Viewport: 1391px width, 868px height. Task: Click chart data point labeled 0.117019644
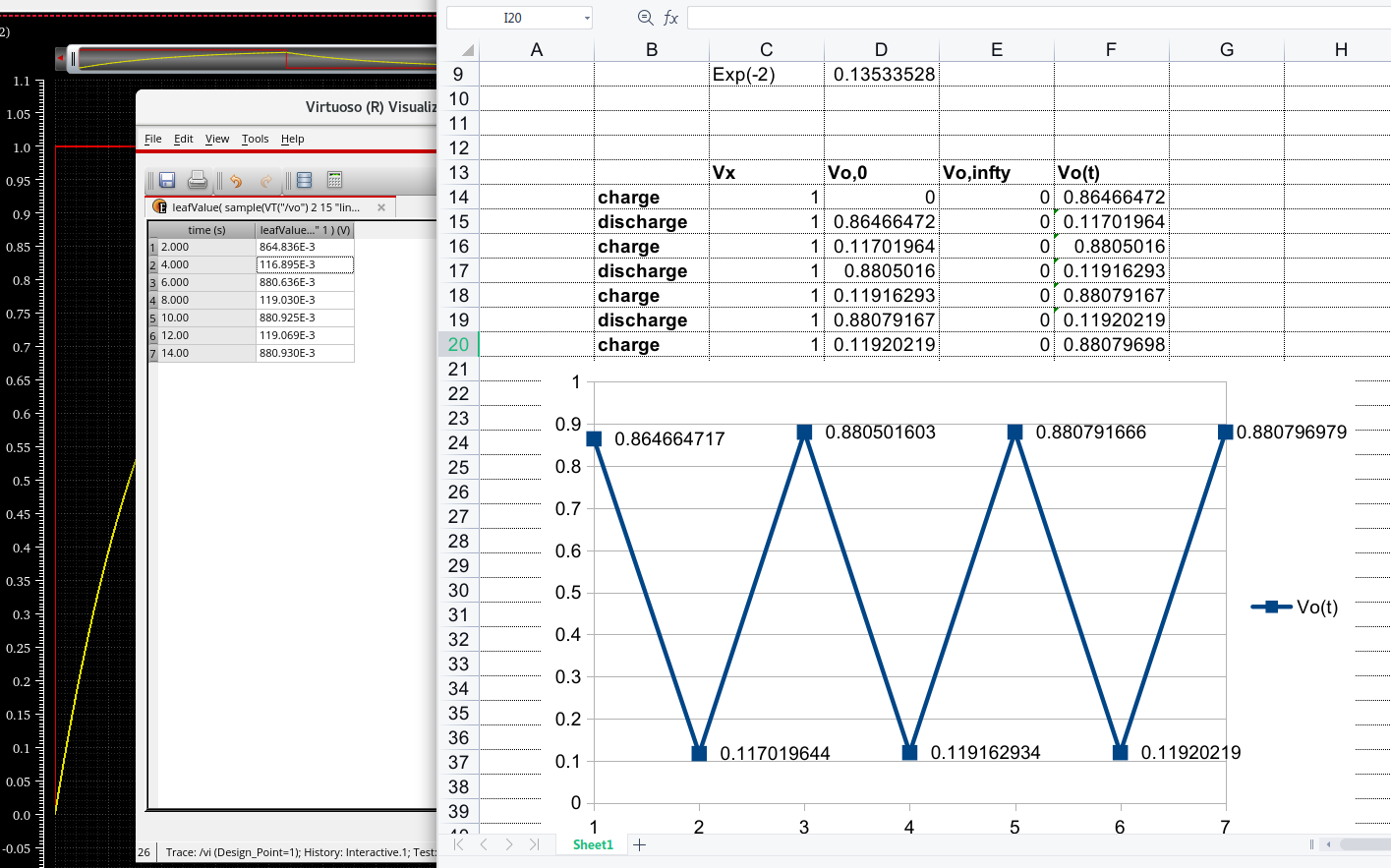(x=699, y=753)
